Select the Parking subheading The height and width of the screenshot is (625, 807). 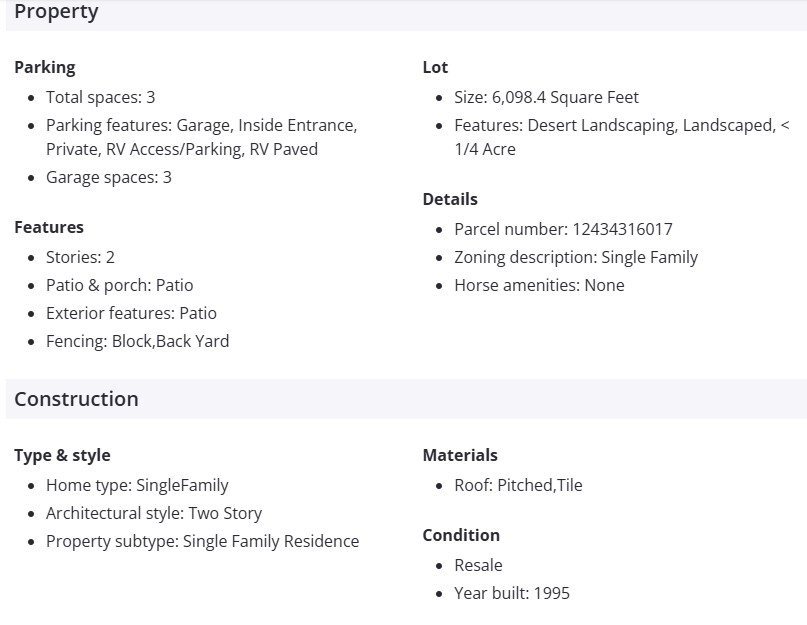(45, 67)
